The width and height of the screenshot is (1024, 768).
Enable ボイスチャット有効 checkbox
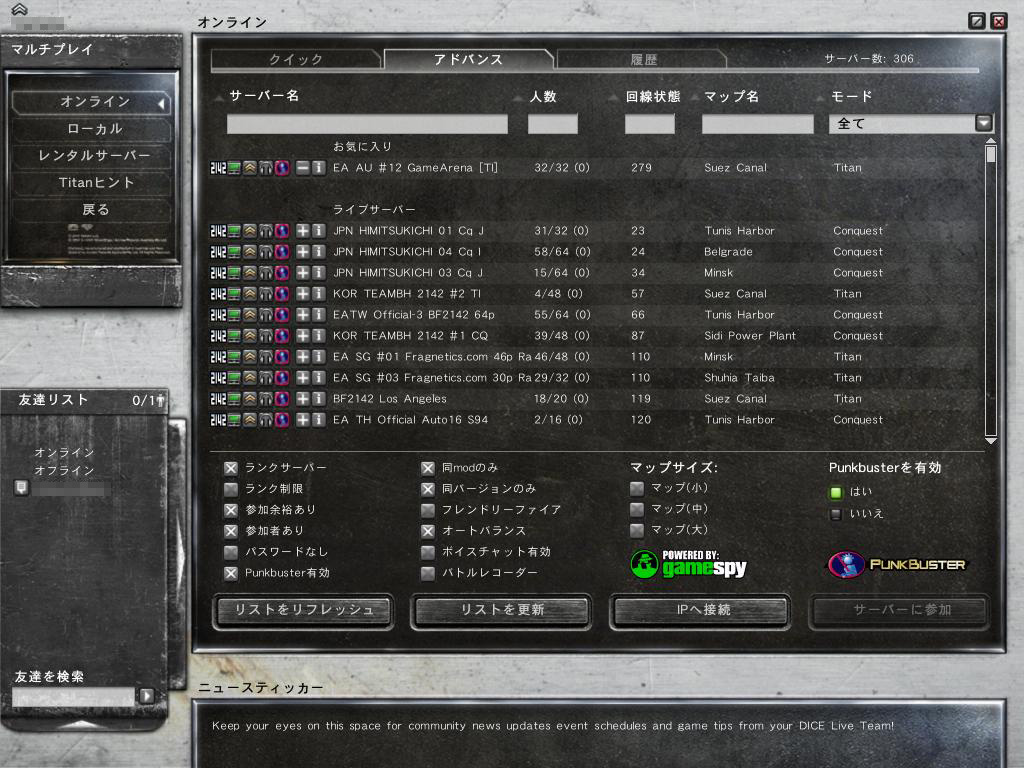428,552
